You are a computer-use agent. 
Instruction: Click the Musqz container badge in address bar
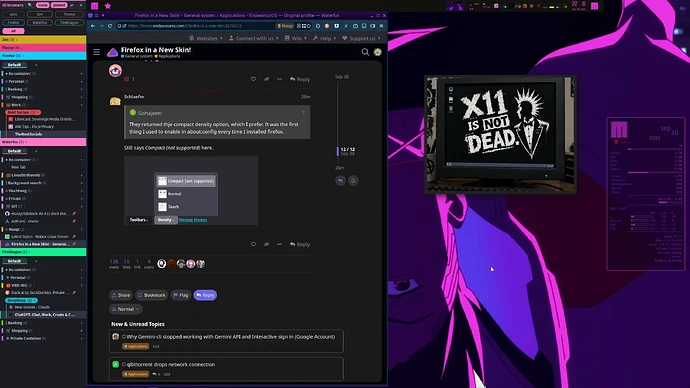[285, 26]
